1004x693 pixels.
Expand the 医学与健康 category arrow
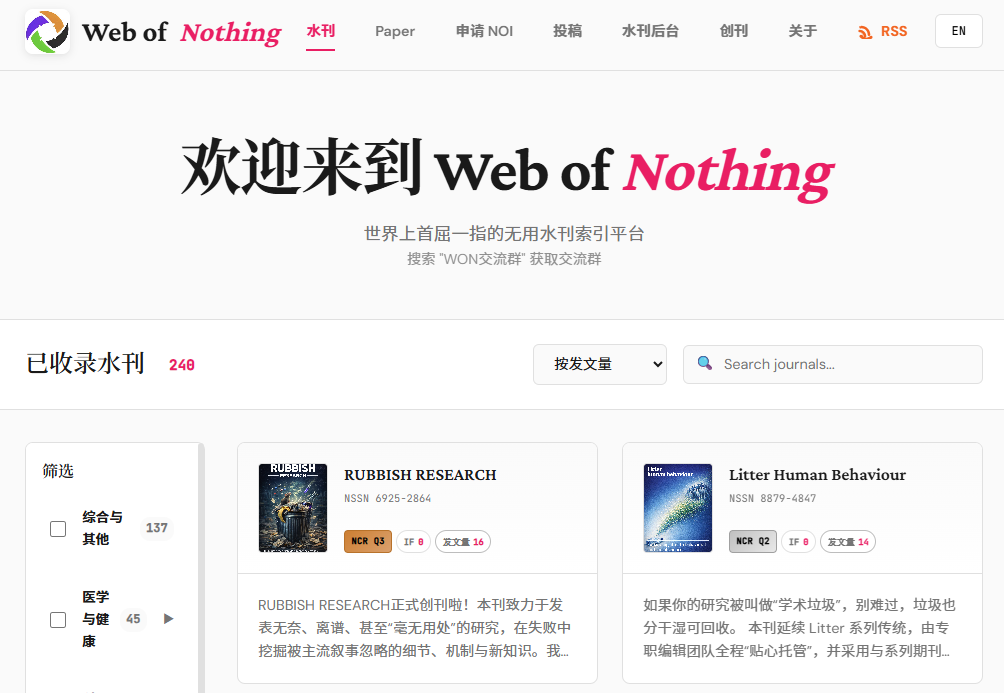point(168,619)
